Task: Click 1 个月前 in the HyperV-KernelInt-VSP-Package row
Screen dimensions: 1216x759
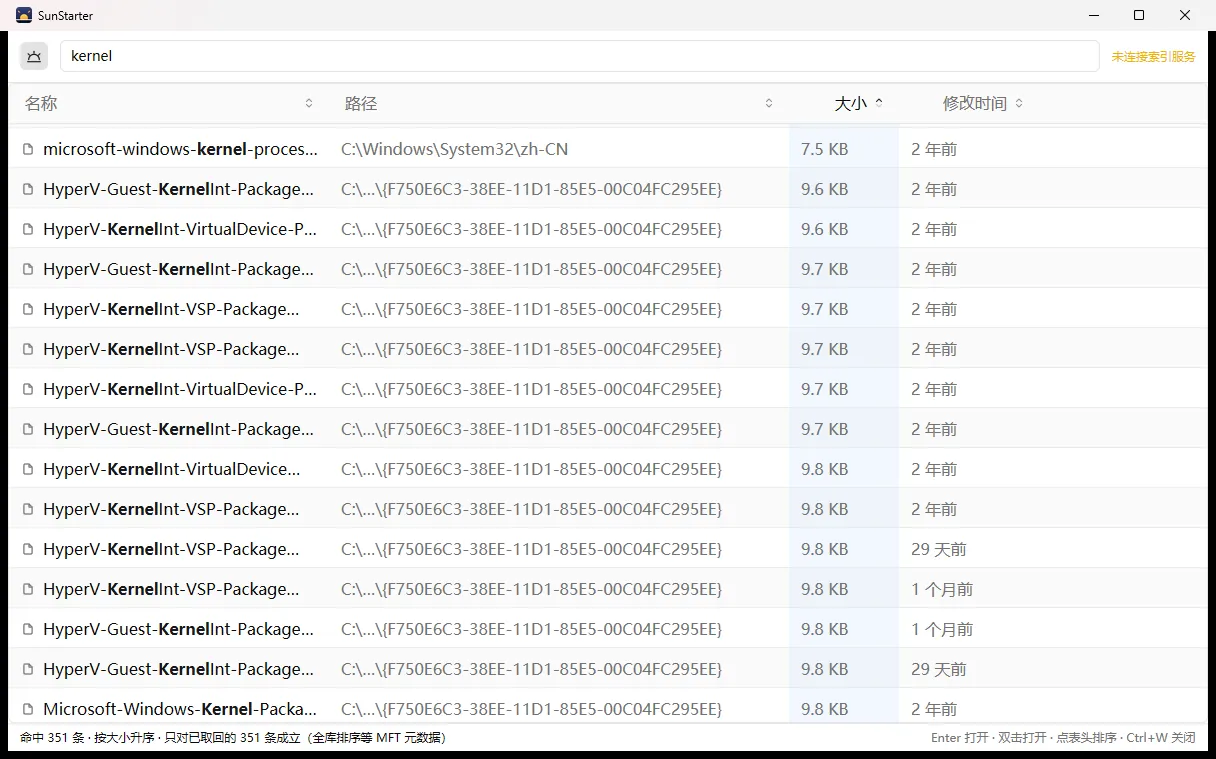Action: click(942, 589)
